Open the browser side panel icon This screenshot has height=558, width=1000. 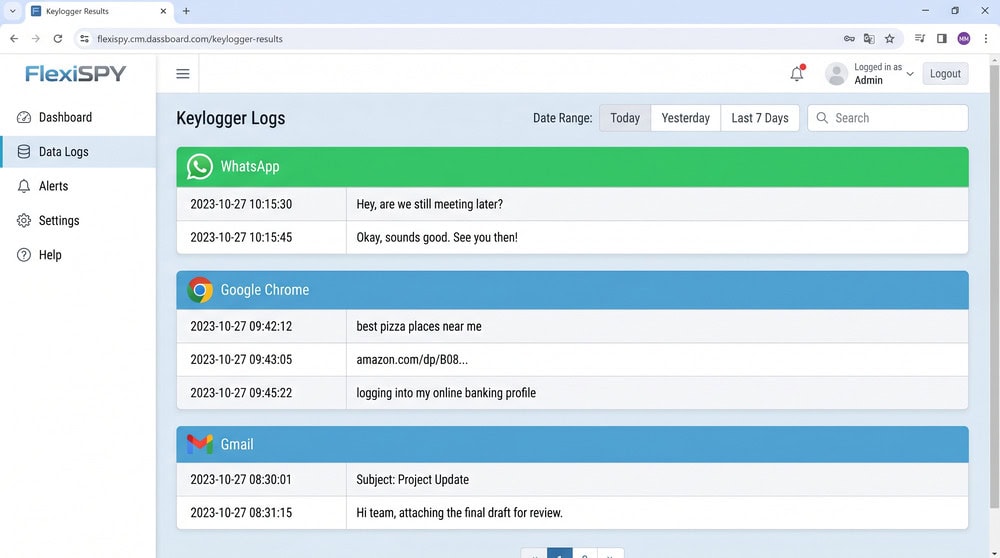coord(941,39)
